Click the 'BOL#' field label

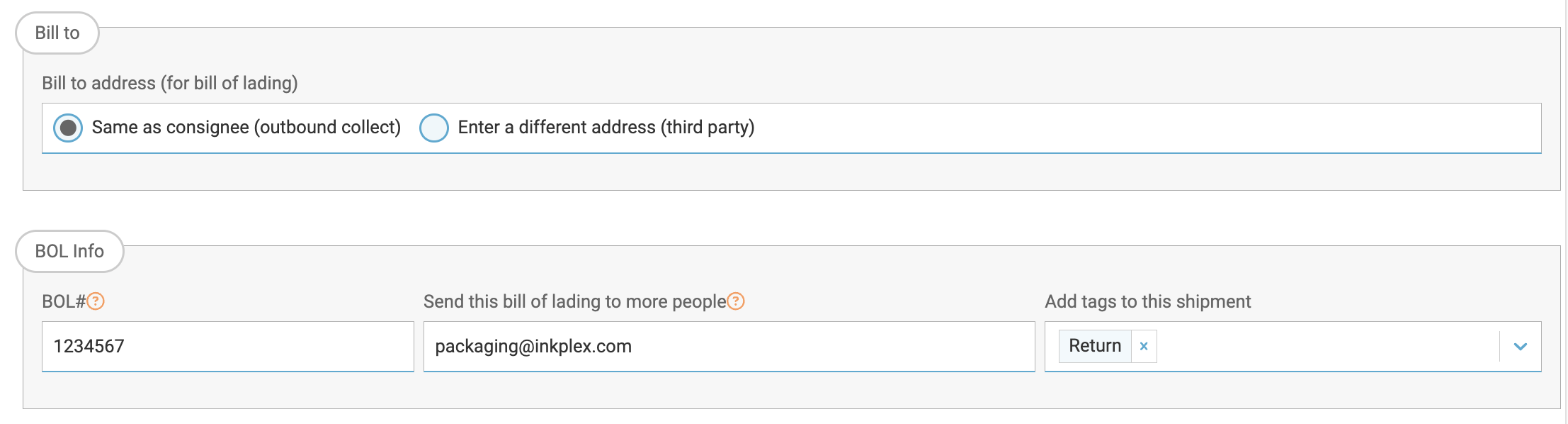(64, 301)
